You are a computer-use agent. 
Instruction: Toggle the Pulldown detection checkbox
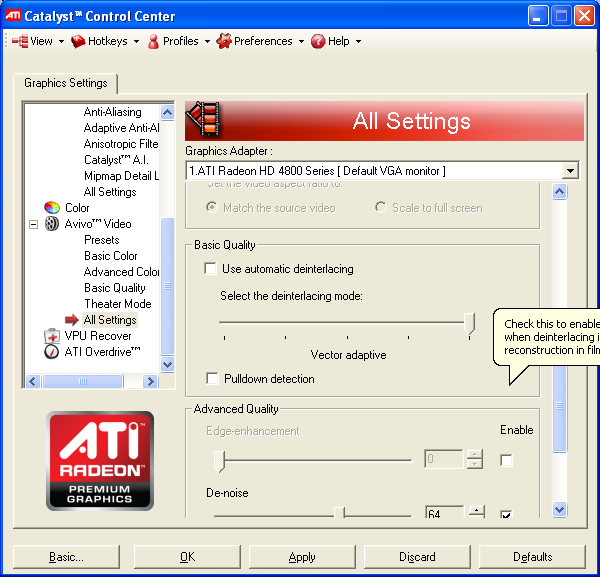[211, 379]
